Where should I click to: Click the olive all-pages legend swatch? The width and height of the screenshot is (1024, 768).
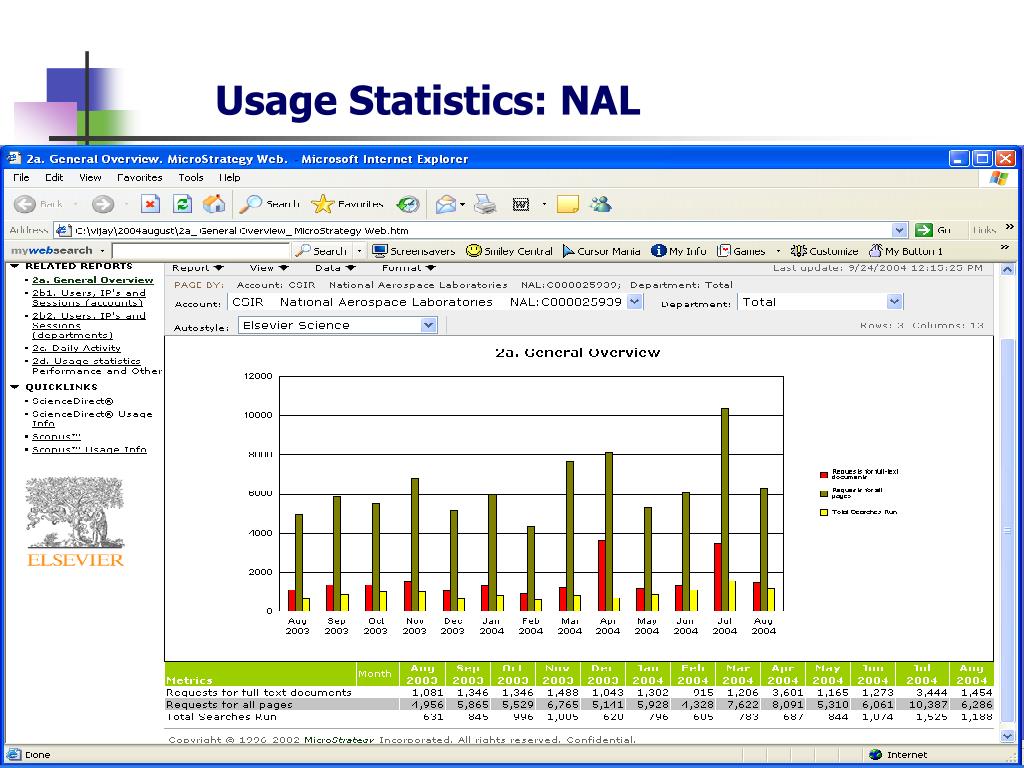click(x=824, y=494)
